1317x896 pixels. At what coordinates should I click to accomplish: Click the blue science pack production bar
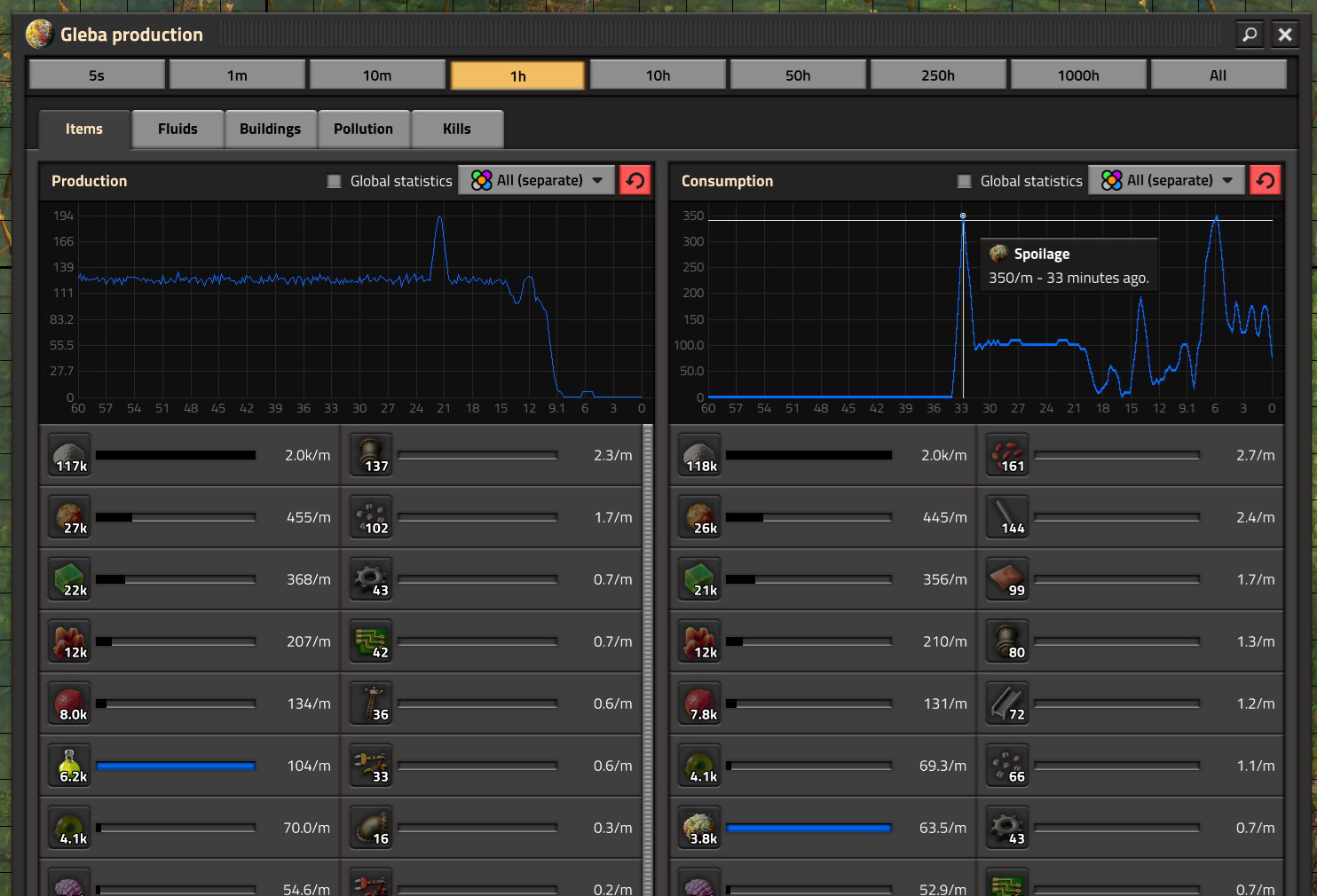point(176,766)
